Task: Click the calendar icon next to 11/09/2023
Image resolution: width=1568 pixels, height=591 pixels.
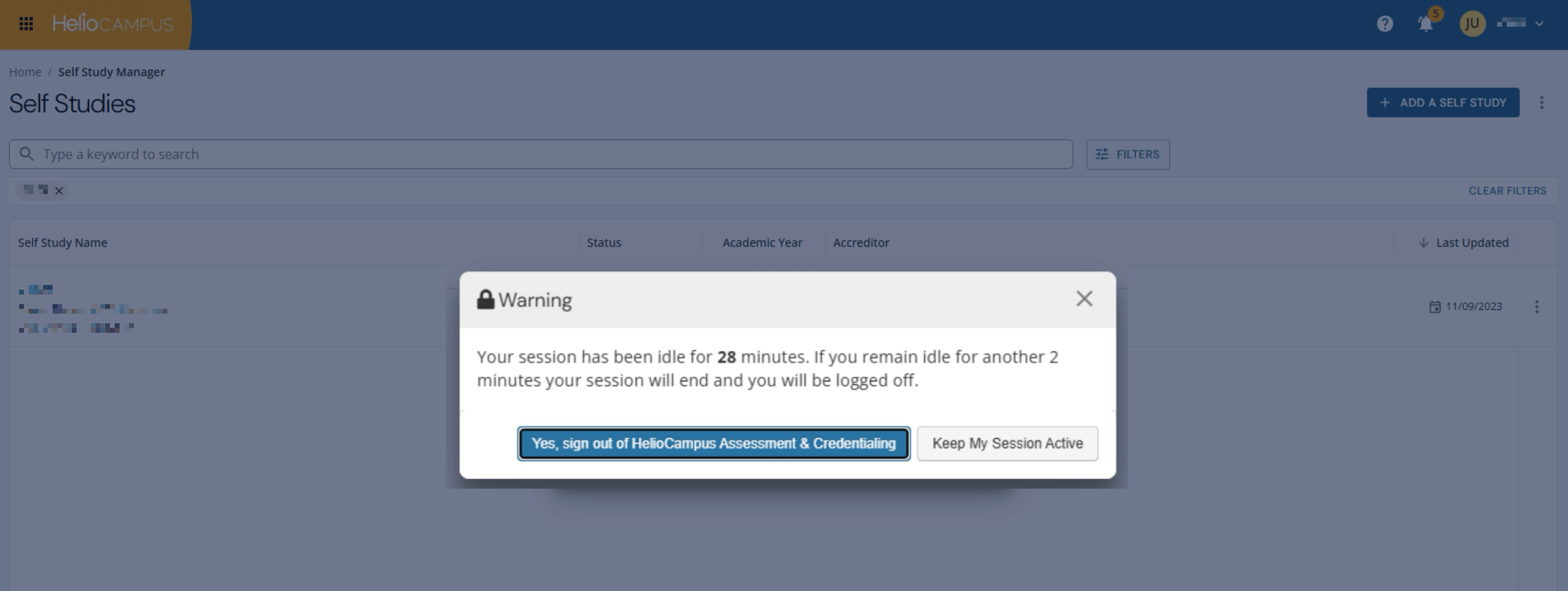Action: click(x=1435, y=306)
